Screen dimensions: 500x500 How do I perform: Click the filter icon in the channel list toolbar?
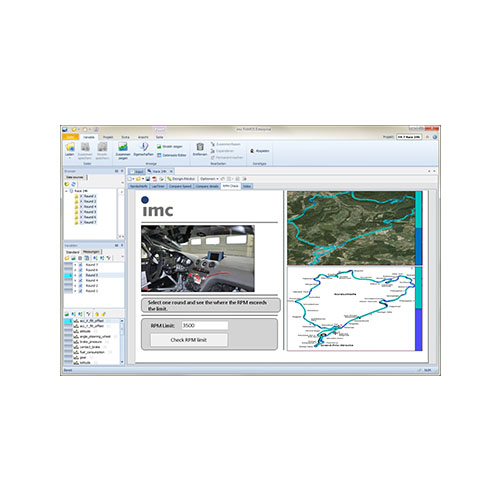[88, 314]
